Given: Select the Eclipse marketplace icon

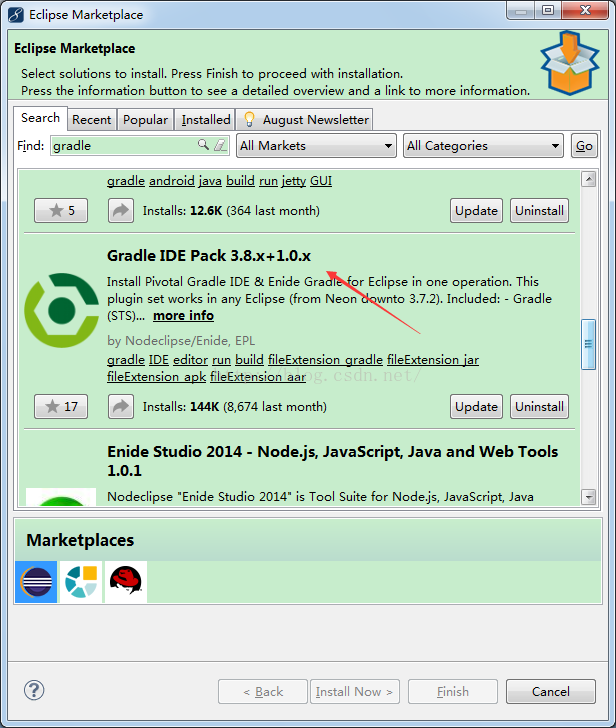Looking at the screenshot, I should pos(36,582).
